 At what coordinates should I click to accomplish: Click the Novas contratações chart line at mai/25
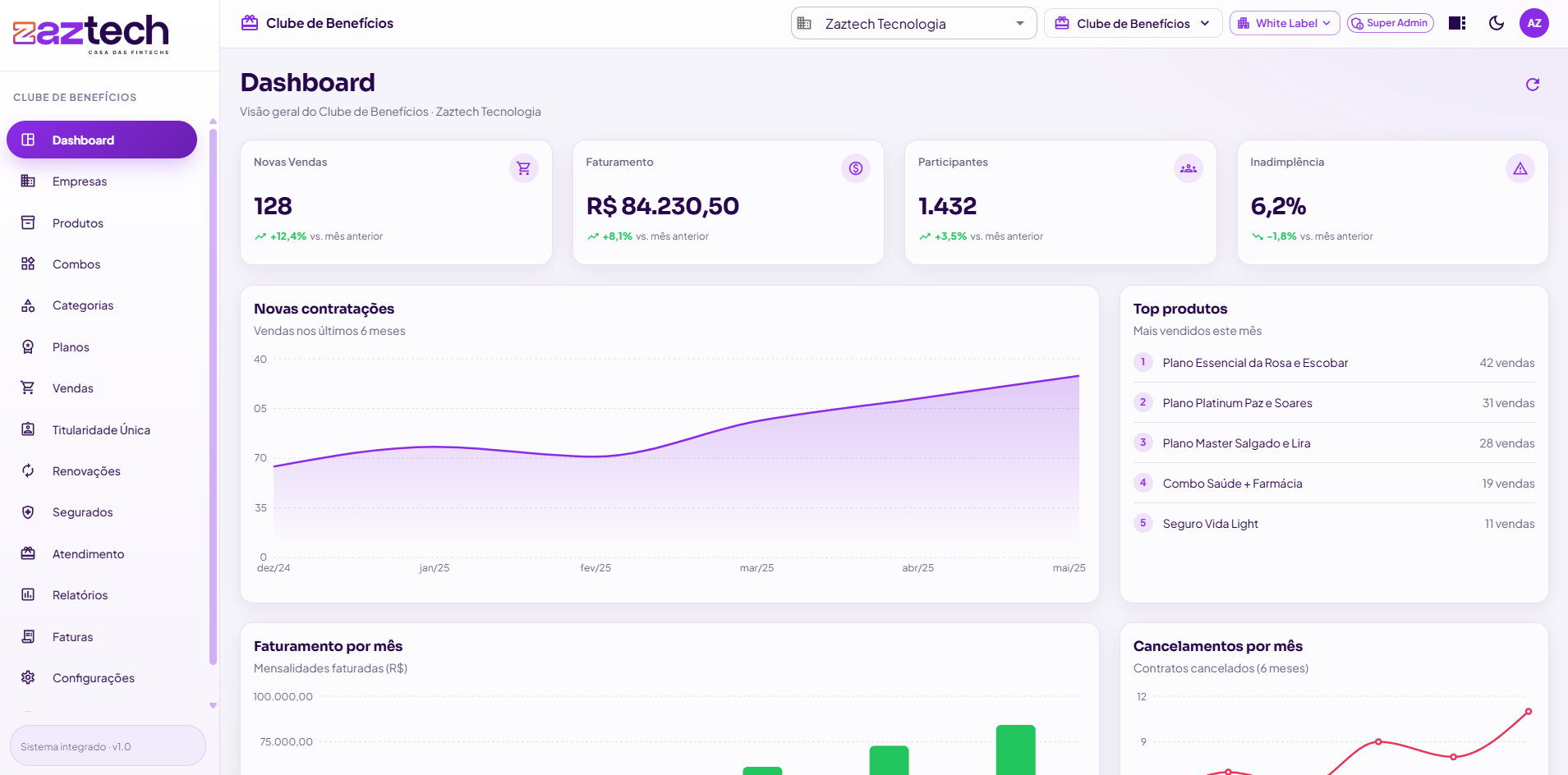click(1078, 376)
